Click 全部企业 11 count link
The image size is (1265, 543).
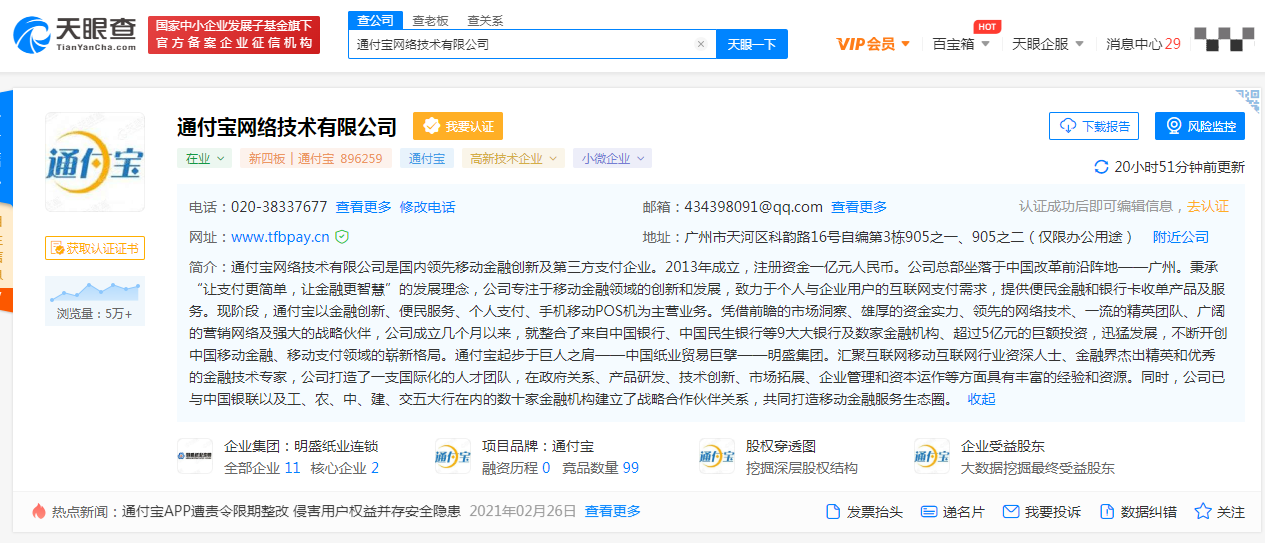coord(262,467)
